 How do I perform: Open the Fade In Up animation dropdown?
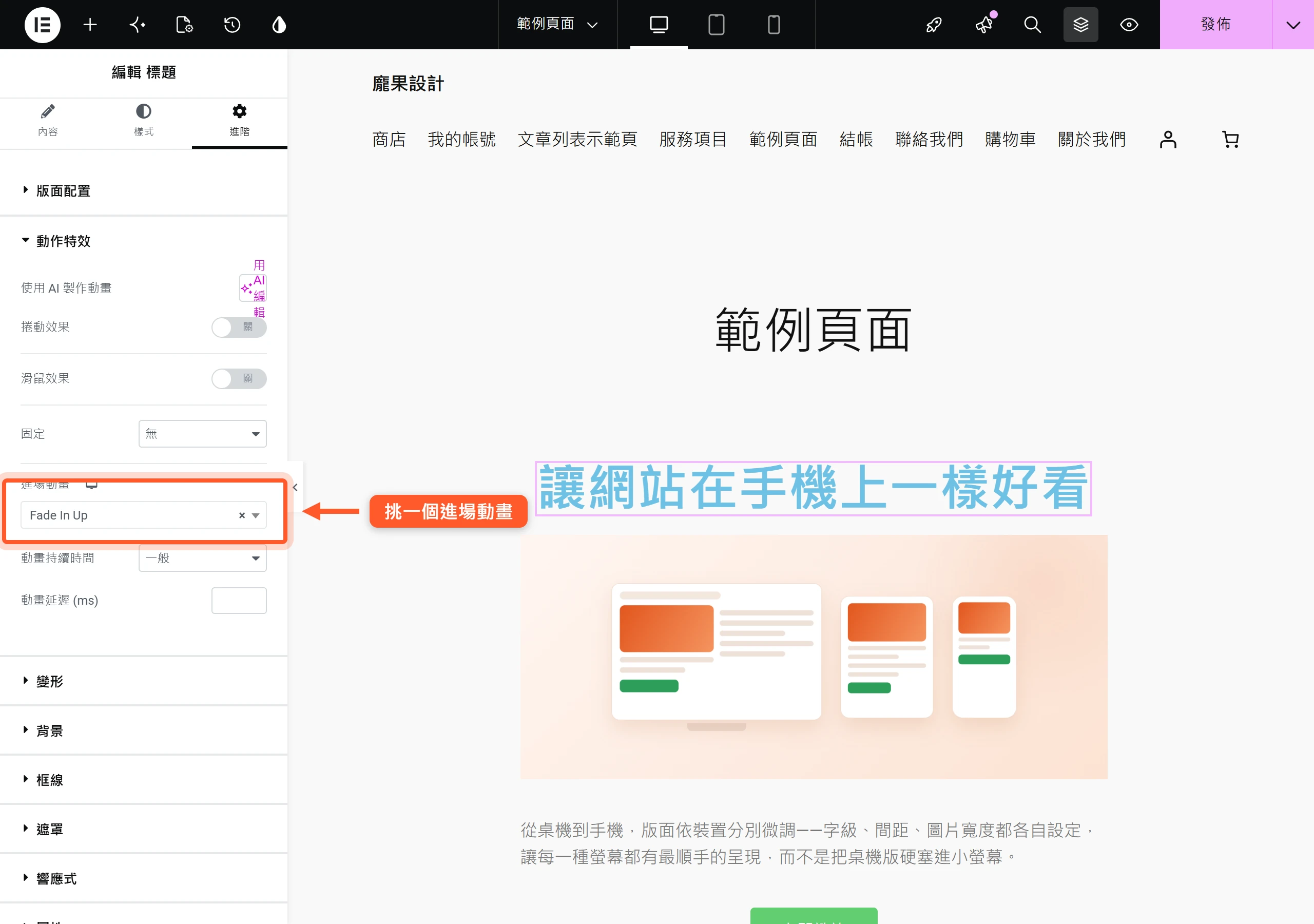[144, 515]
